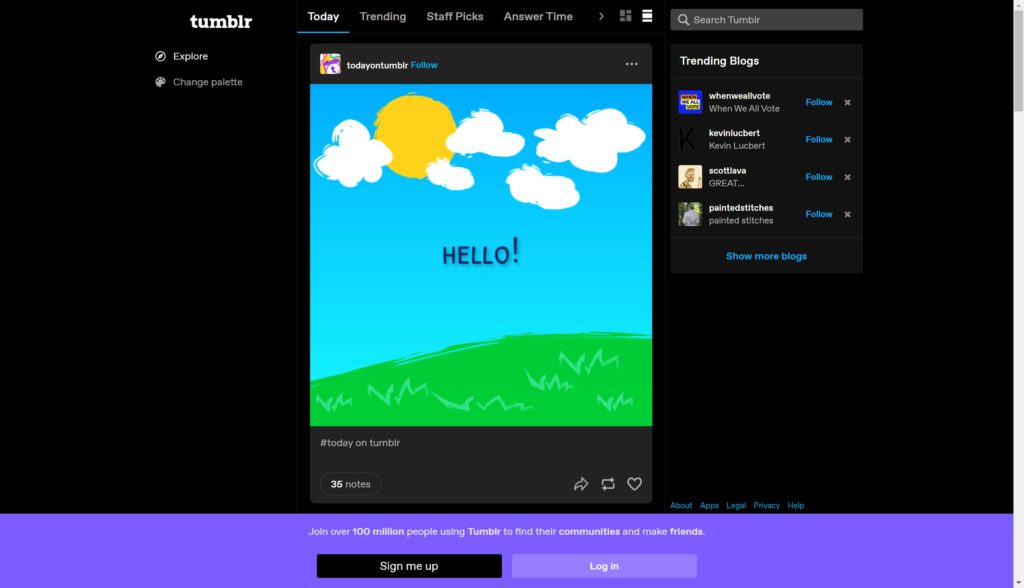Viewport: 1024px width, 588px height.
Task: Like the post with heart icon
Action: click(634, 484)
